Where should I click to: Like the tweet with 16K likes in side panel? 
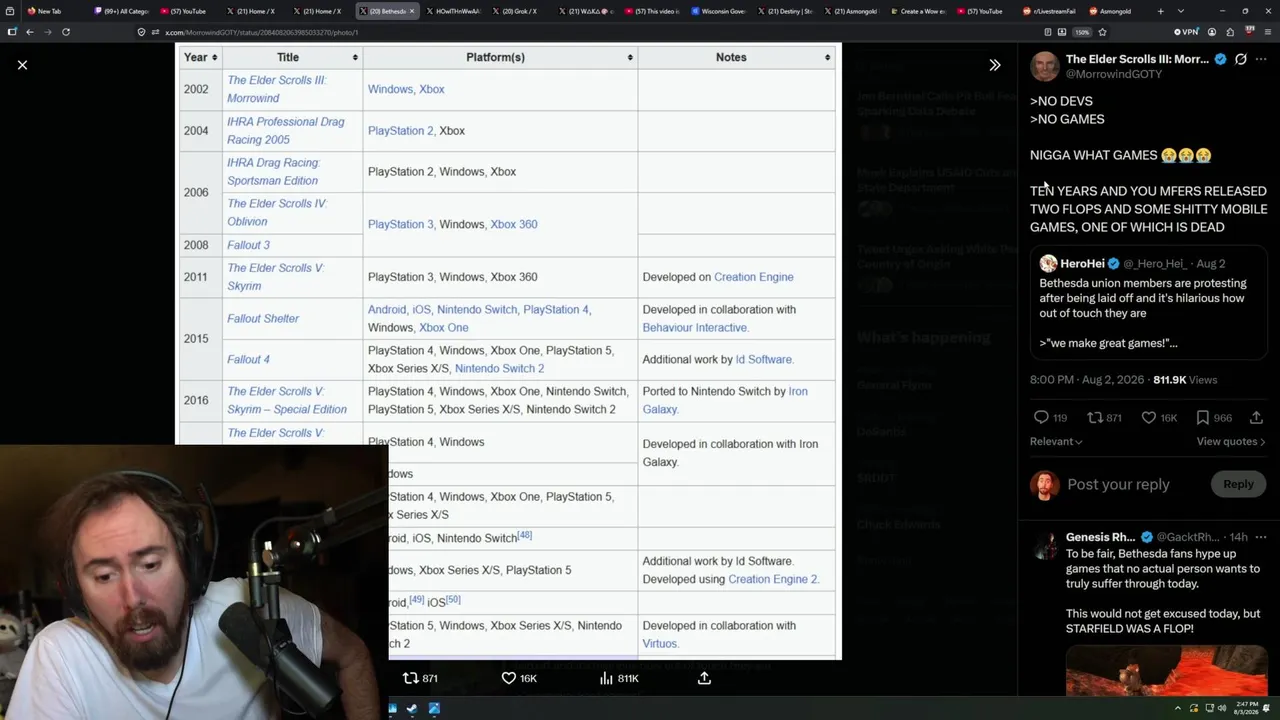[x=1149, y=417]
